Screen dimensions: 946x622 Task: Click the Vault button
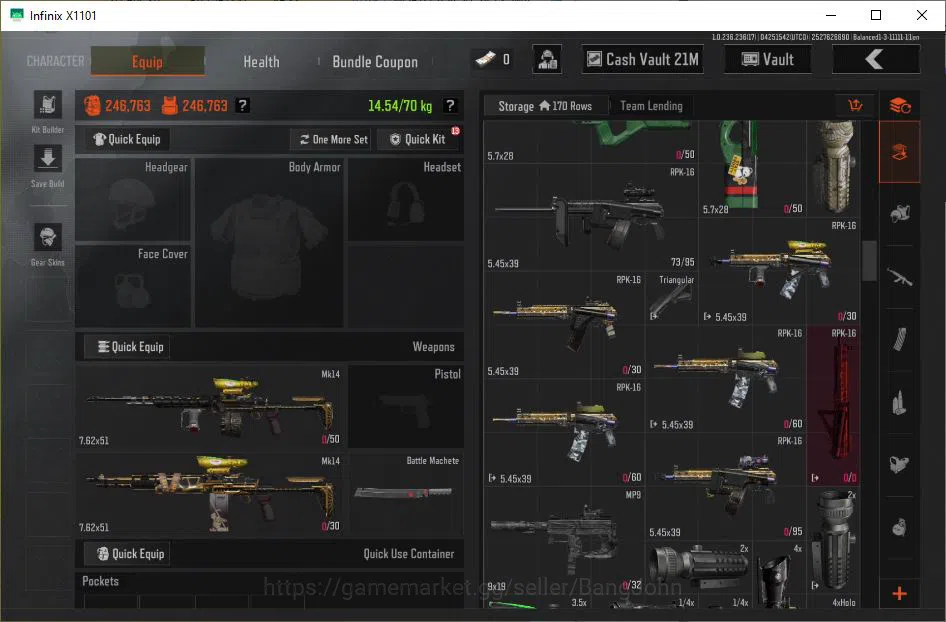(767, 59)
